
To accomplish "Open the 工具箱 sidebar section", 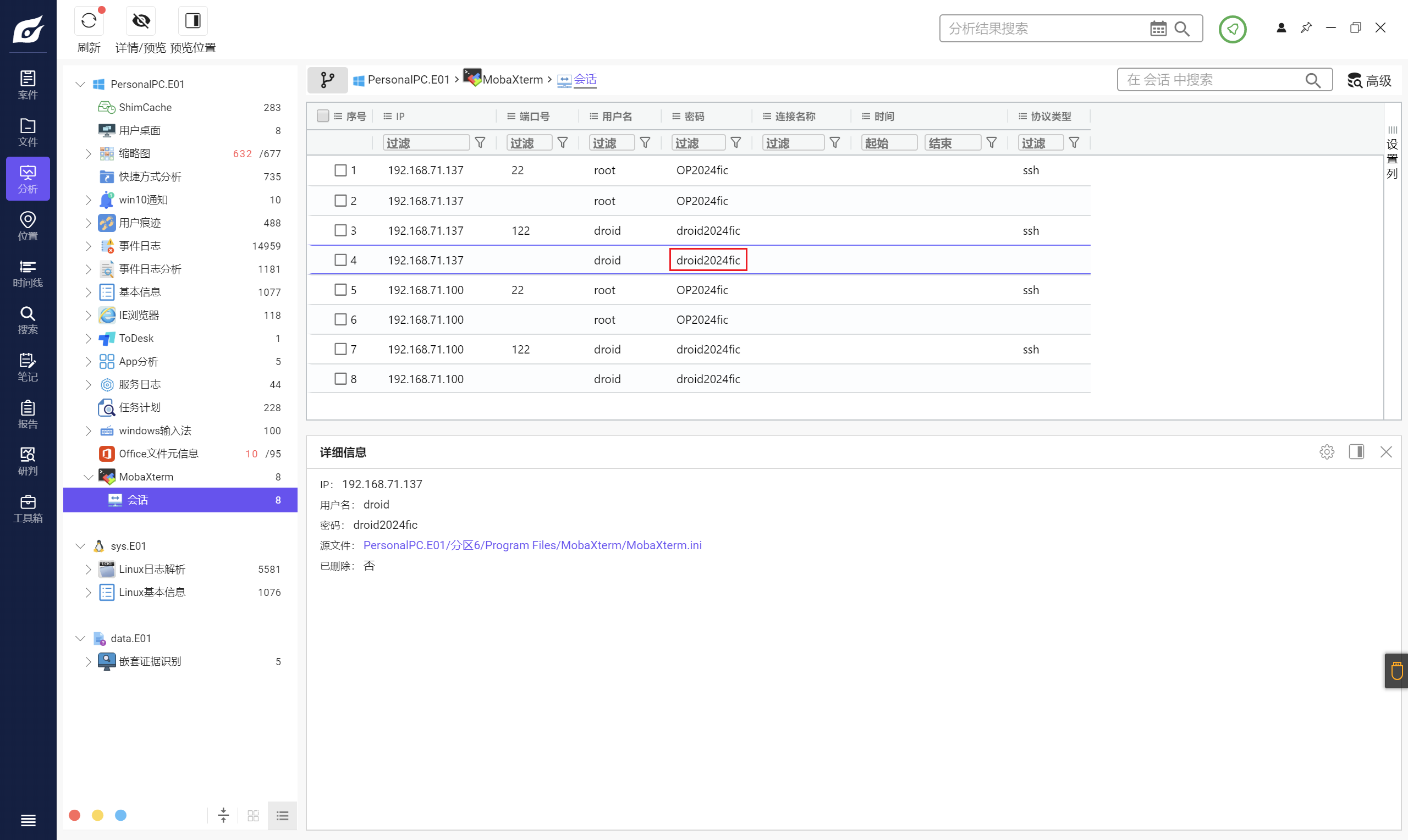I will point(28,509).
